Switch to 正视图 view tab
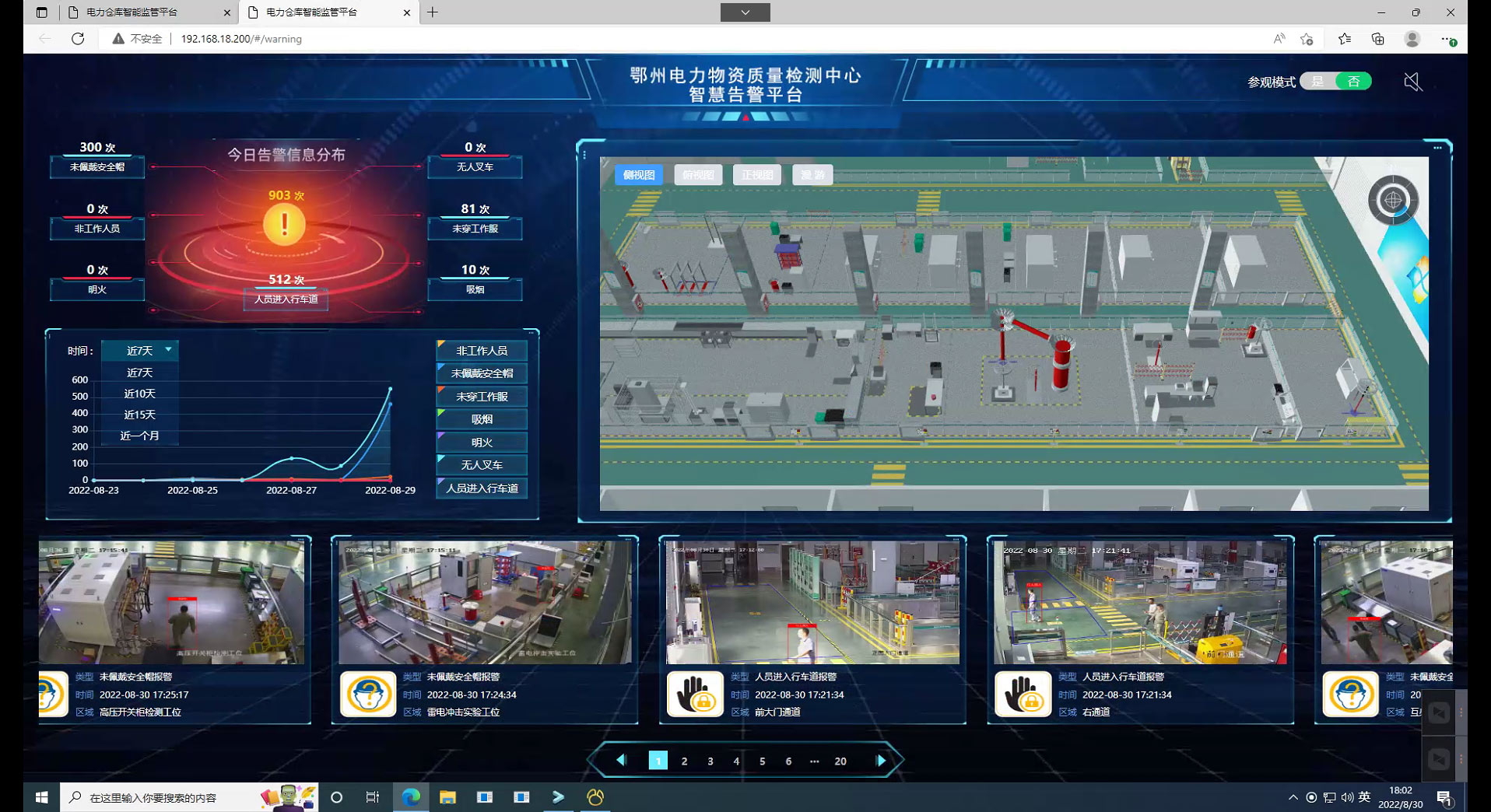1491x812 pixels. click(756, 175)
